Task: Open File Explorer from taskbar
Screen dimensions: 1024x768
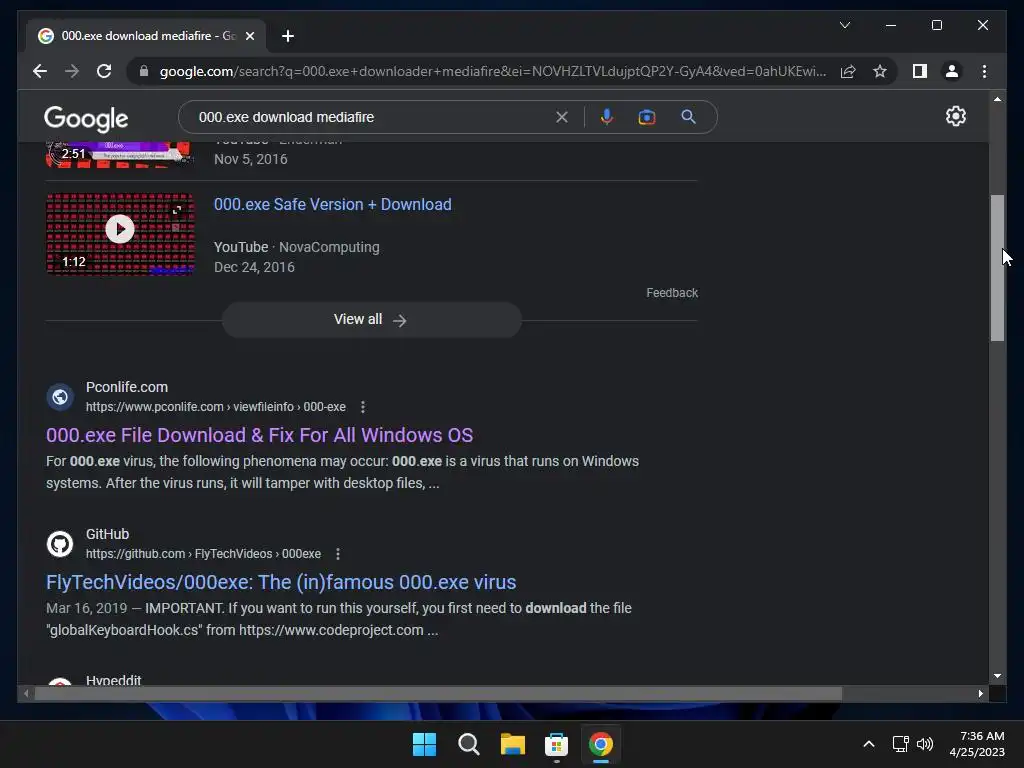Action: (513, 744)
